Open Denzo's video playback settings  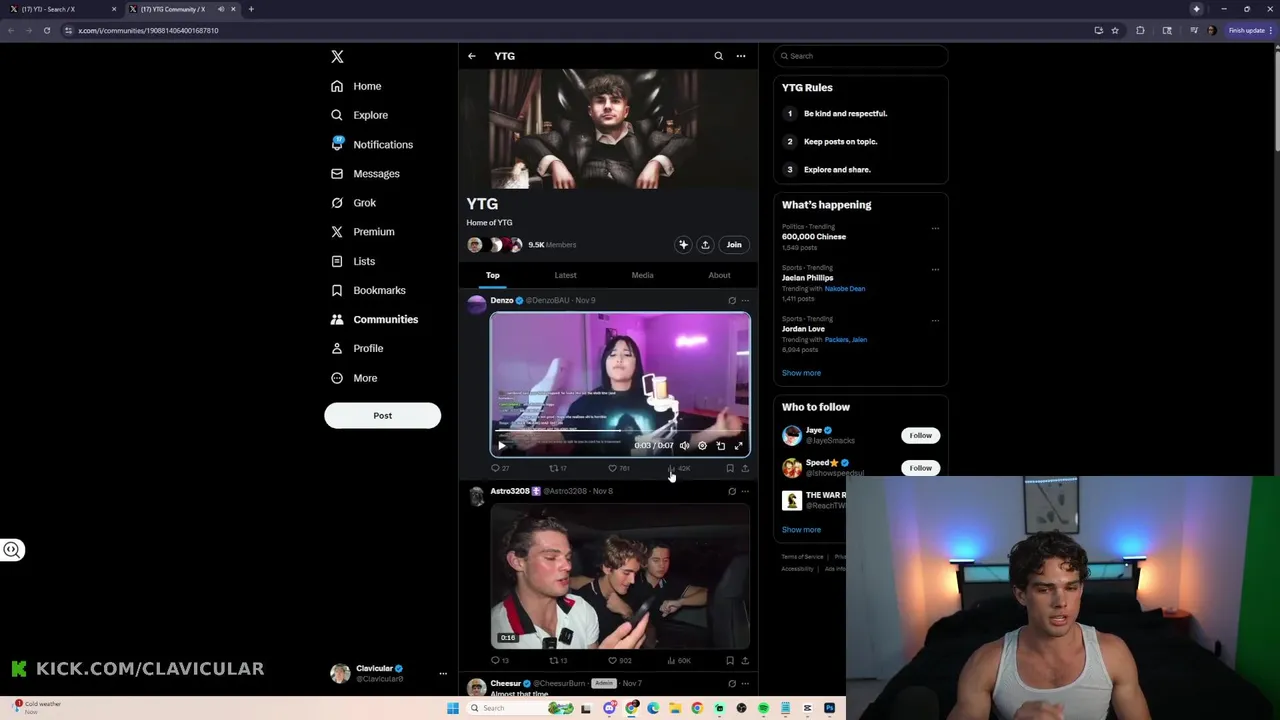(702, 446)
